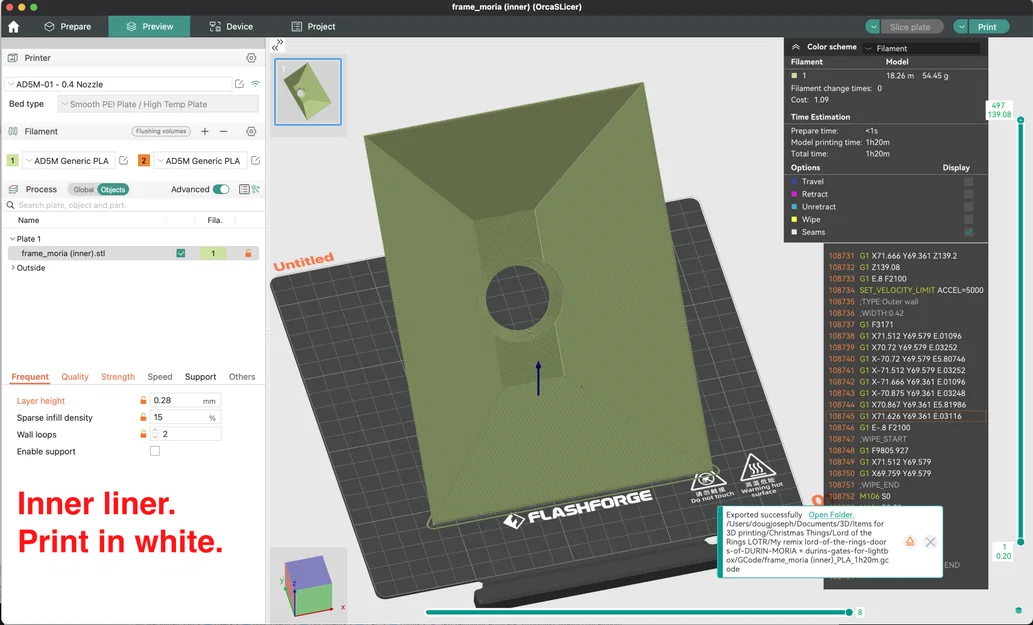Screen dimensions: 1033x625
Task: Click Sparse infill density lock icon
Action: (143, 418)
